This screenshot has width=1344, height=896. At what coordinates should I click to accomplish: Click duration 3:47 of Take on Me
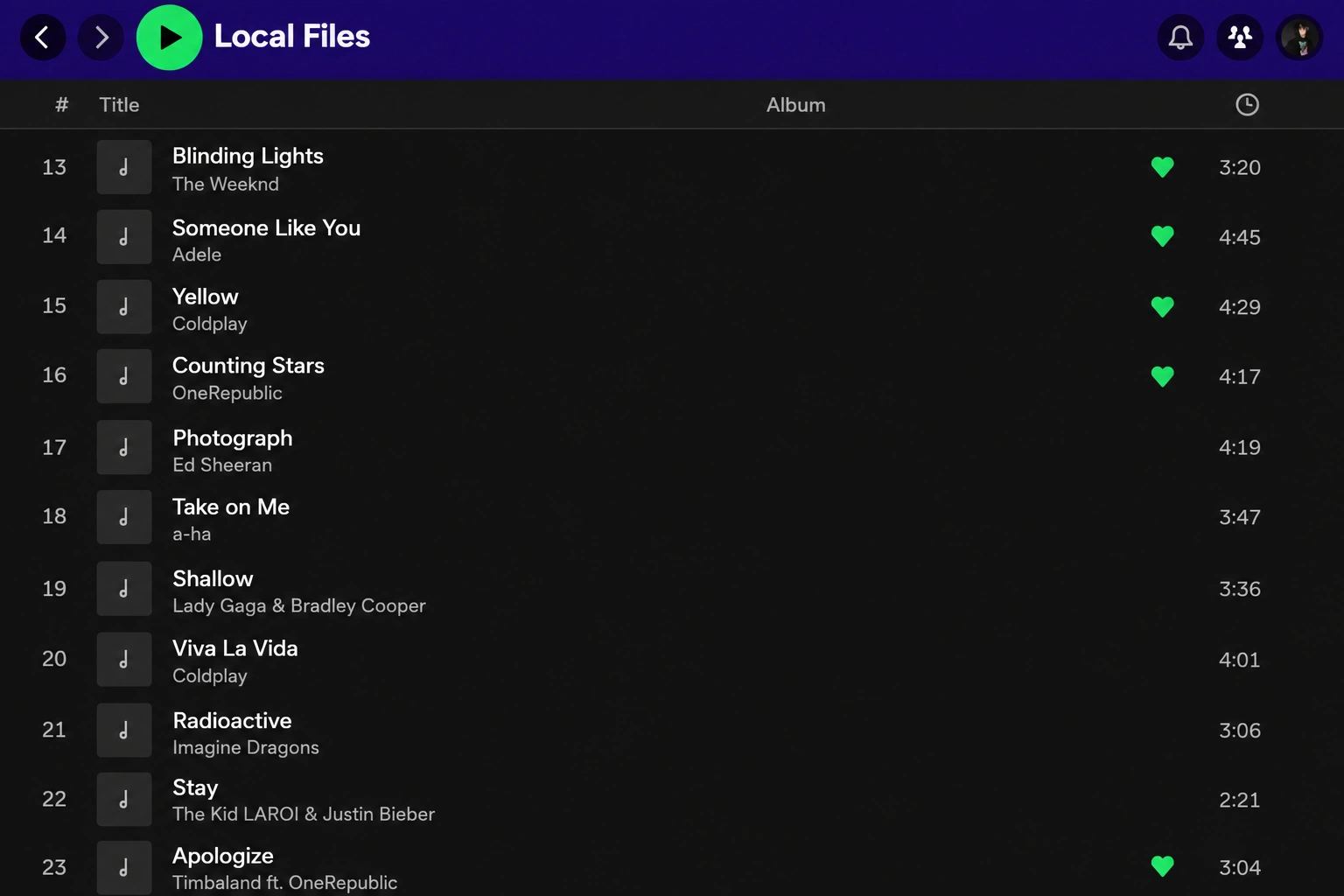[1239, 517]
